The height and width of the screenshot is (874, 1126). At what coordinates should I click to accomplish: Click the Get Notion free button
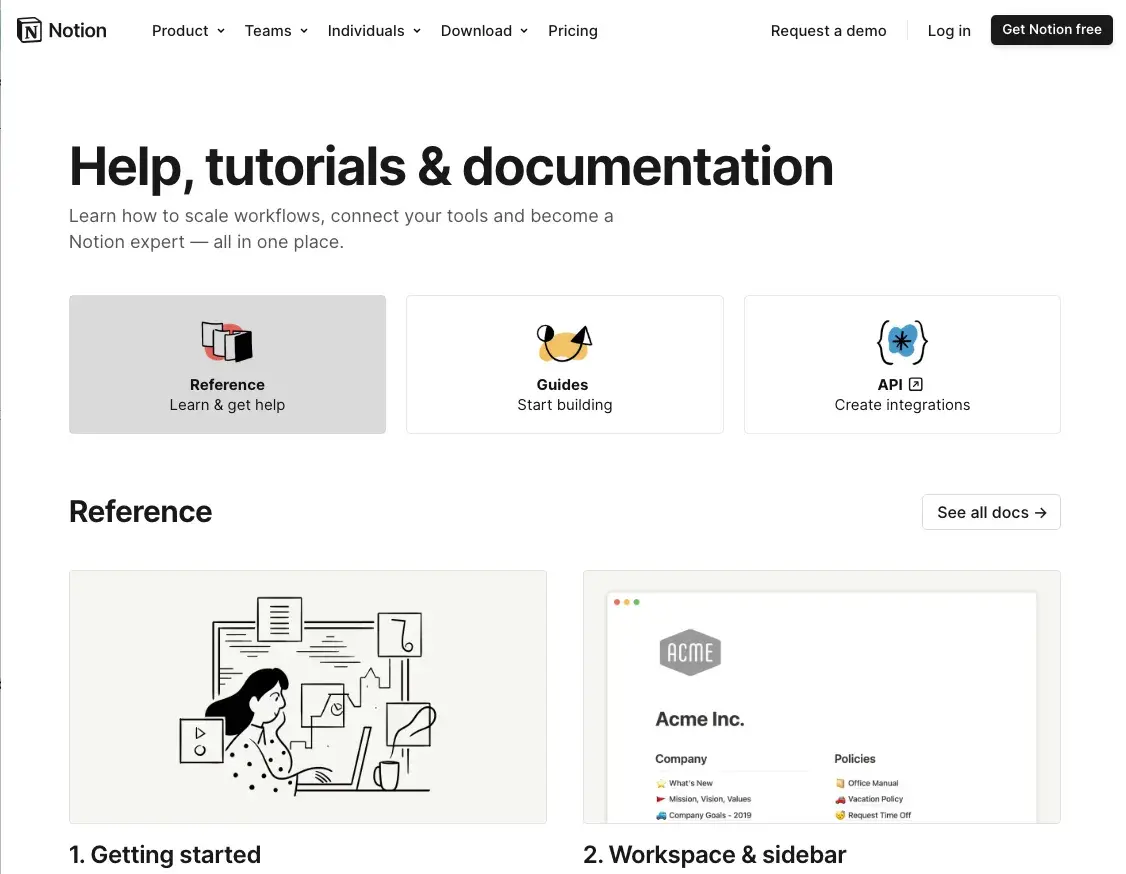pyautogui.click(x=1051, y=30)
